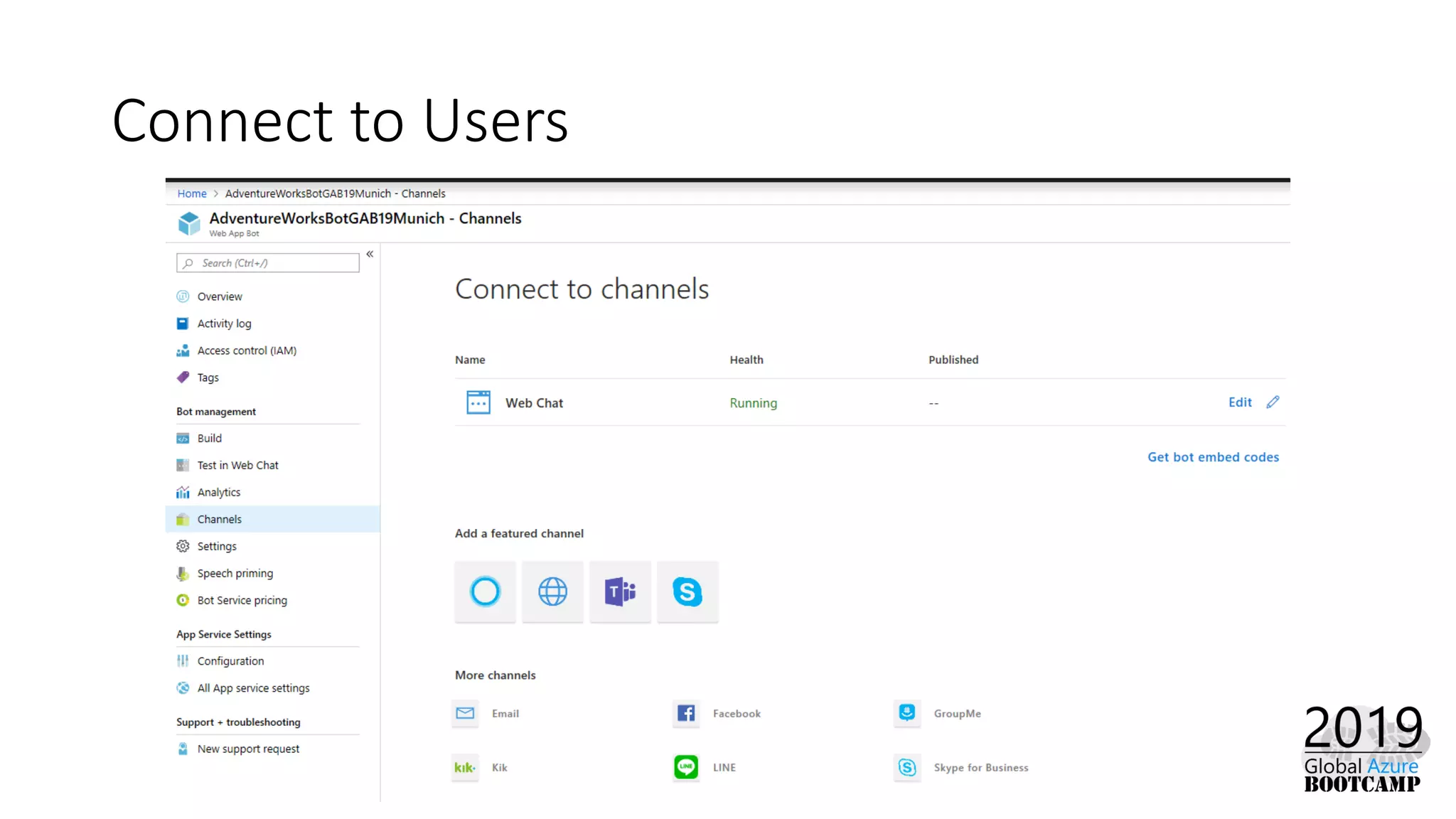The height and width of the screenshot is (819, 1456).
Task: Click the Email channel label
Action: tap(505, 713)
